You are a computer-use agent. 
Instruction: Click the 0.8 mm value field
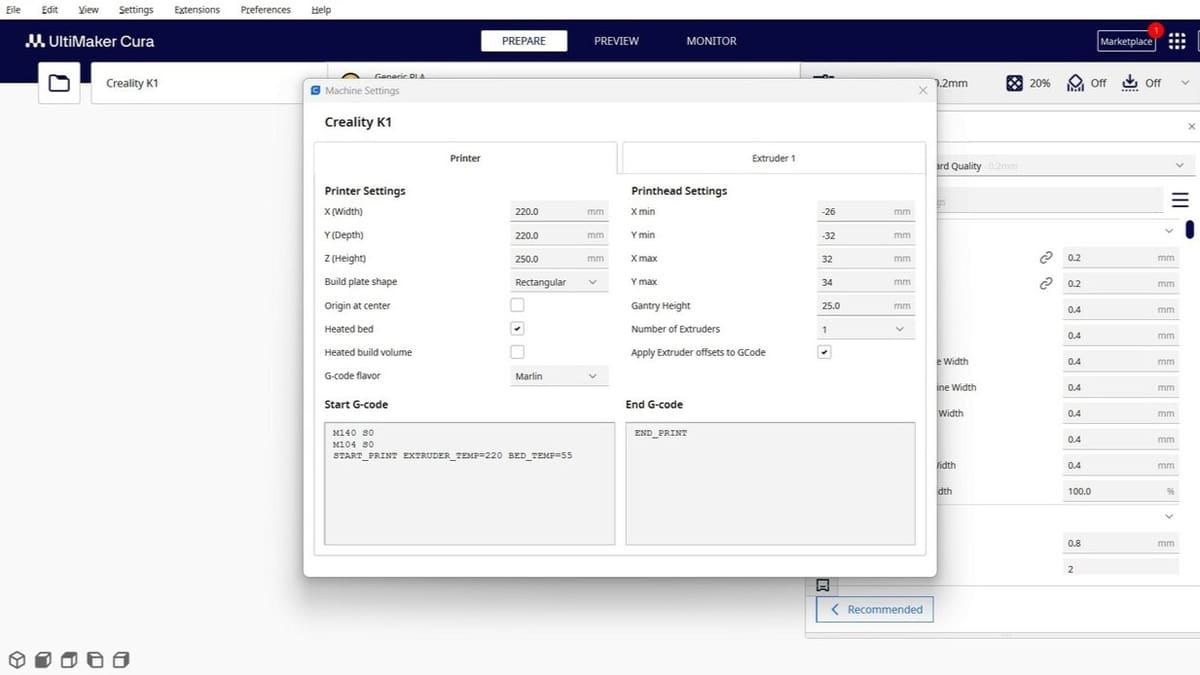(x=1121, y=543)
